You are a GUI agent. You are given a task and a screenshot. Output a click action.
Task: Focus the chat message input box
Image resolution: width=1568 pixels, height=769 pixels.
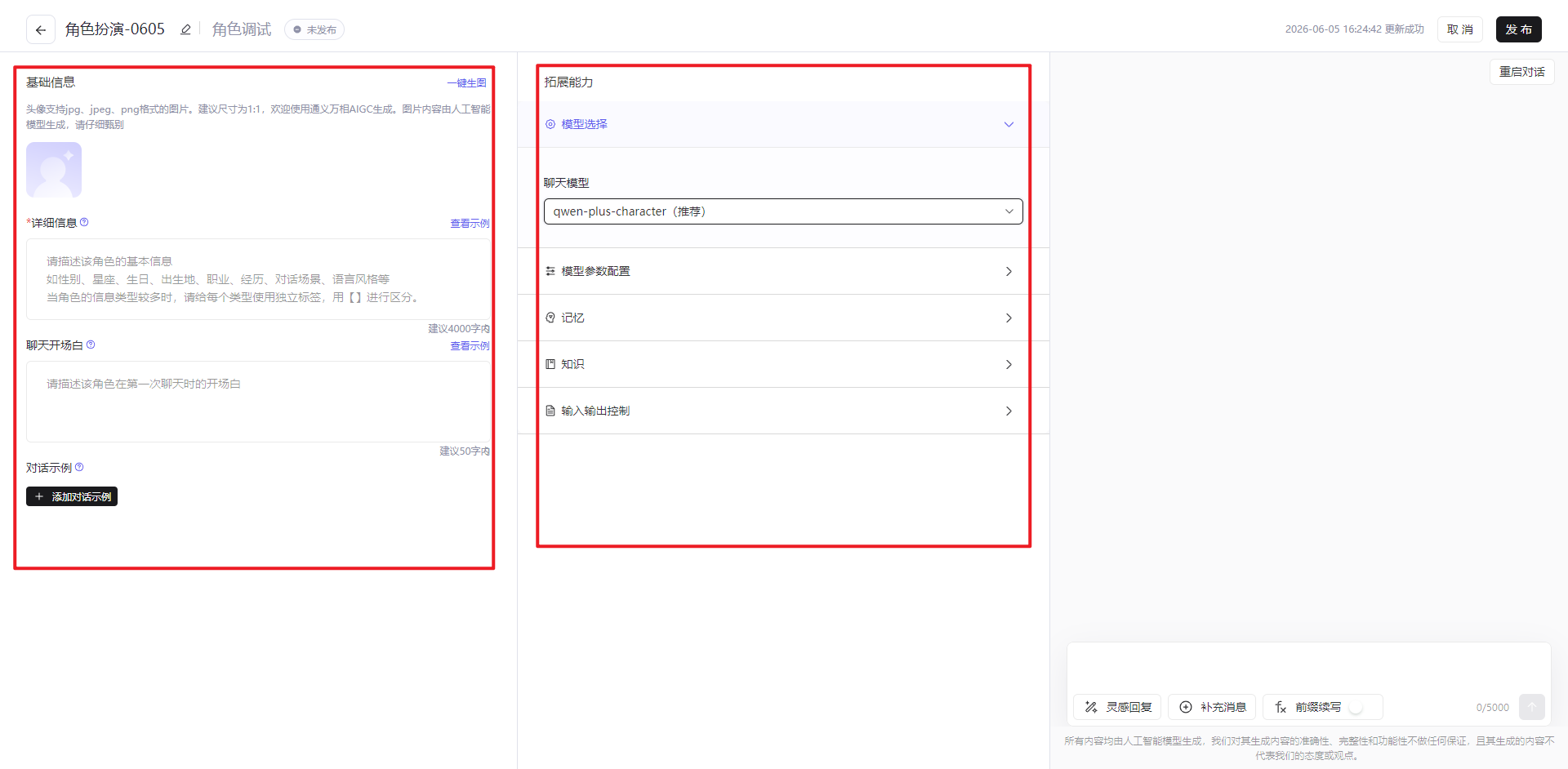click(x=1308, y=668)
